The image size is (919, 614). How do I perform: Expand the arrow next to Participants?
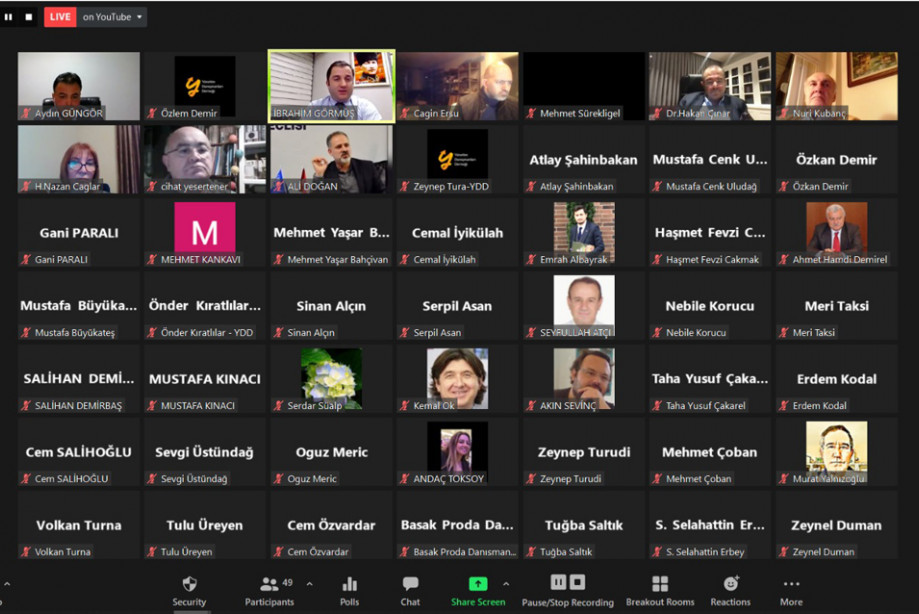(309, 584)
